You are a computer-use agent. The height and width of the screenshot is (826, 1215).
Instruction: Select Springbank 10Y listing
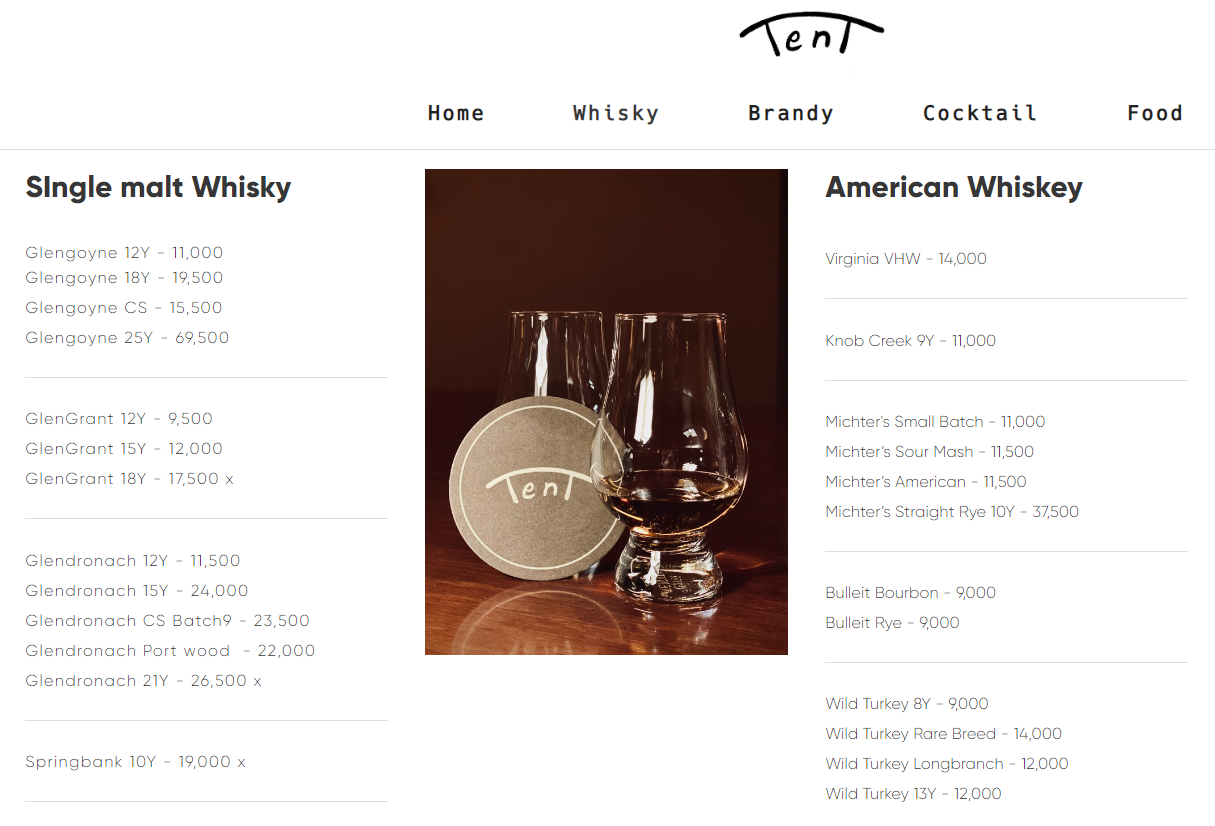click(135, 762)
